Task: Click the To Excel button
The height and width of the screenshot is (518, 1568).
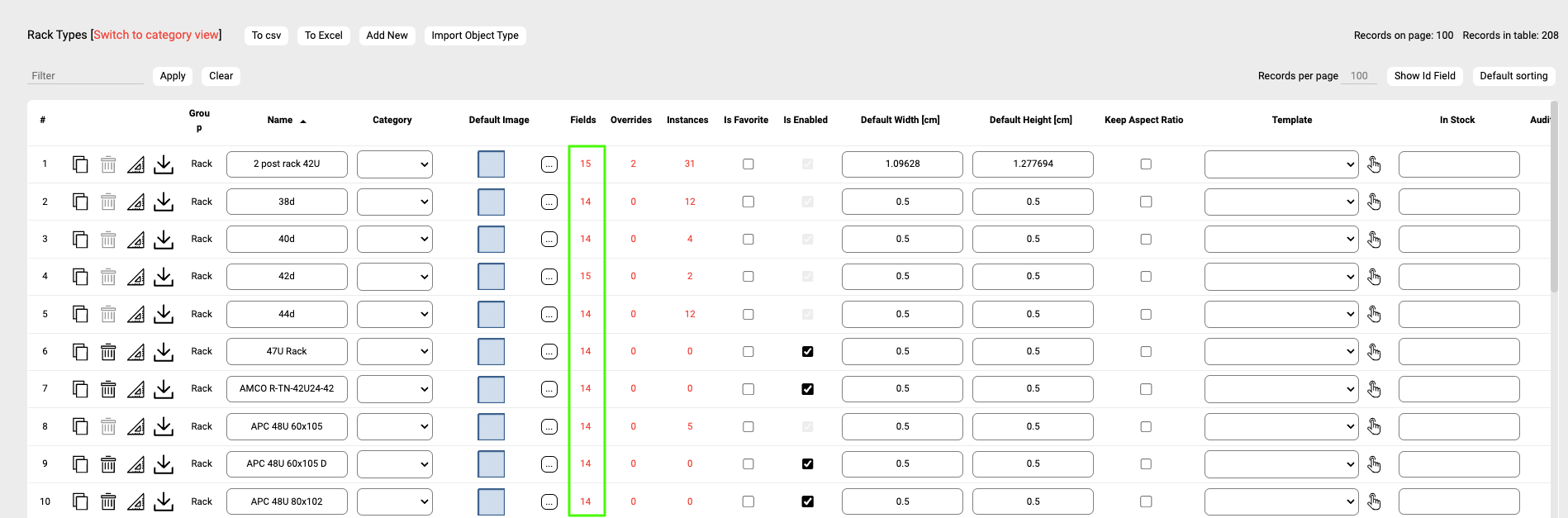Action: [323, 36]
